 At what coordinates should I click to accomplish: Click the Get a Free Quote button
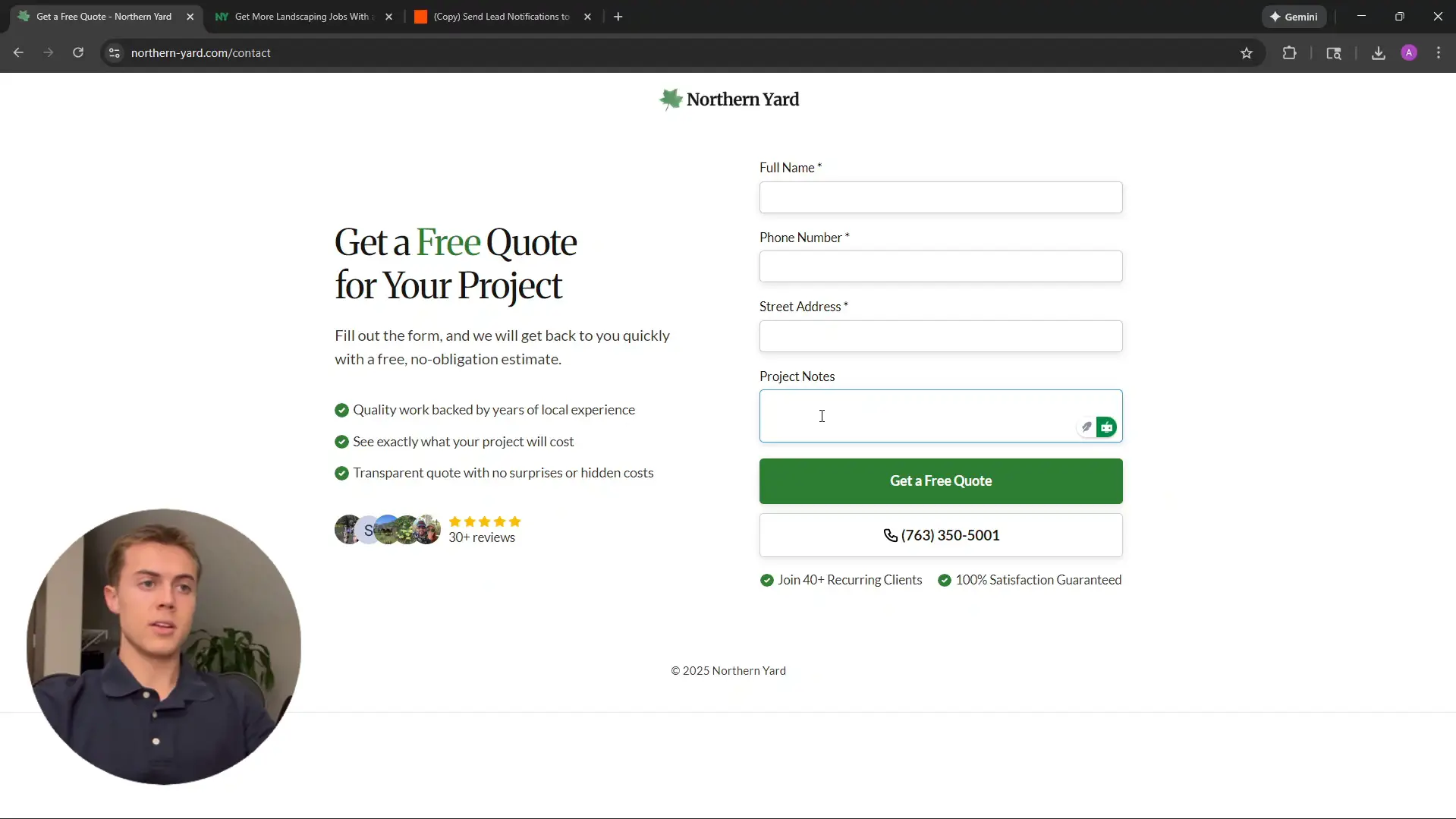[940, 481]
